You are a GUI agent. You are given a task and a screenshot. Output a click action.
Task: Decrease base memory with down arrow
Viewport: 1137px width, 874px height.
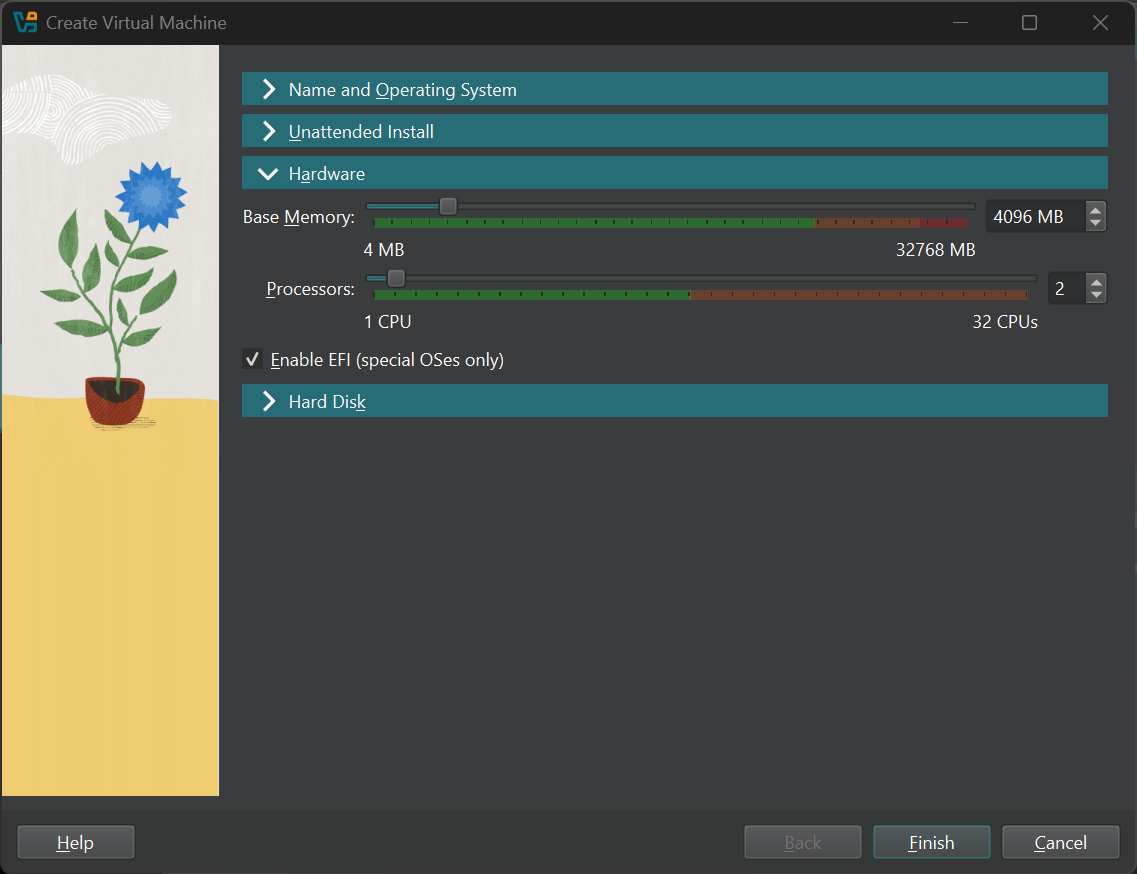pyautogui.click(x=1096, y=223)
